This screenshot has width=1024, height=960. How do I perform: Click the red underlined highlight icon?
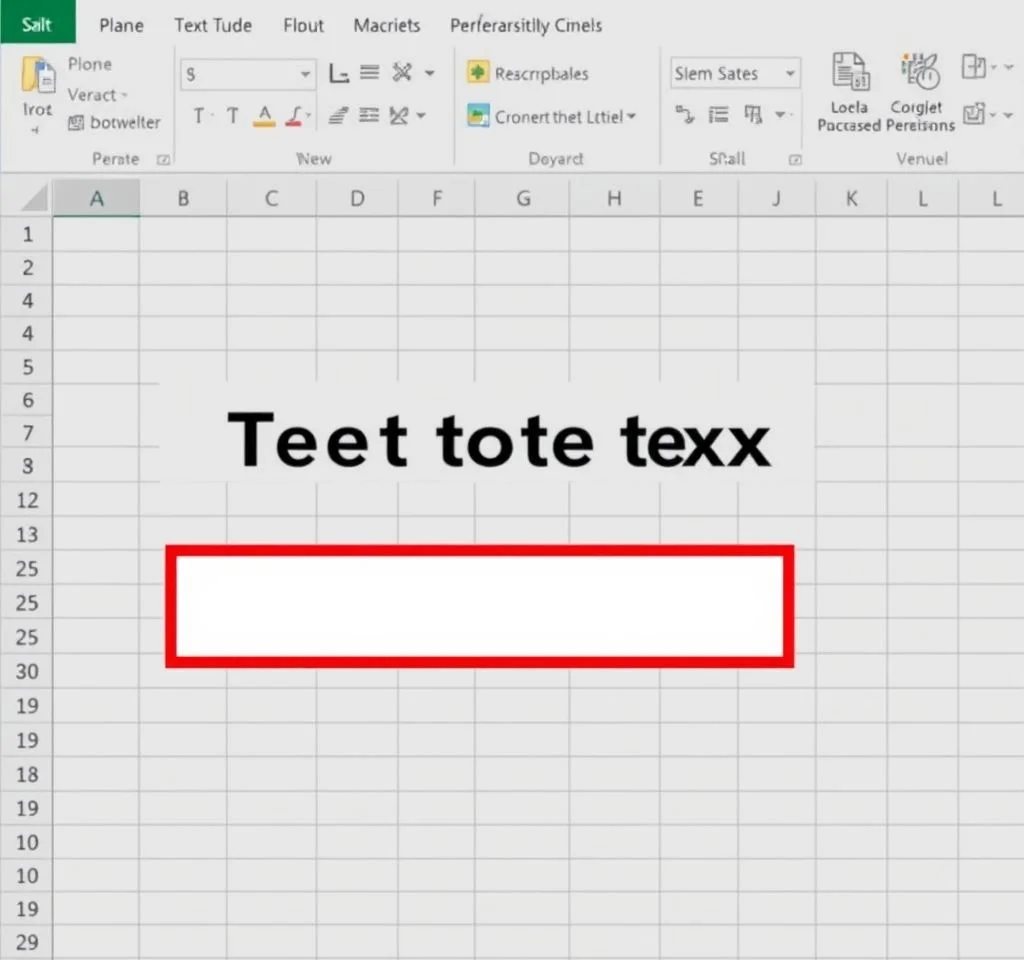coord(296,116)
